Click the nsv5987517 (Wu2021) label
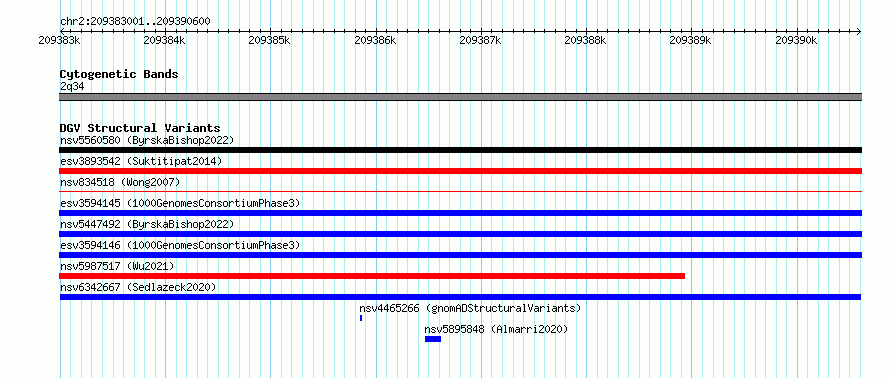The width and height of the screenshot is (890, 378). pyautogui.click(x=117, y=266)
